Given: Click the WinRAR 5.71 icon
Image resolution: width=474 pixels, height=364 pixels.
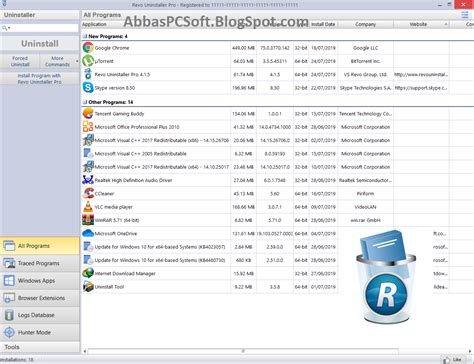Looking at the screenshot, I should (x=88, y=220).
